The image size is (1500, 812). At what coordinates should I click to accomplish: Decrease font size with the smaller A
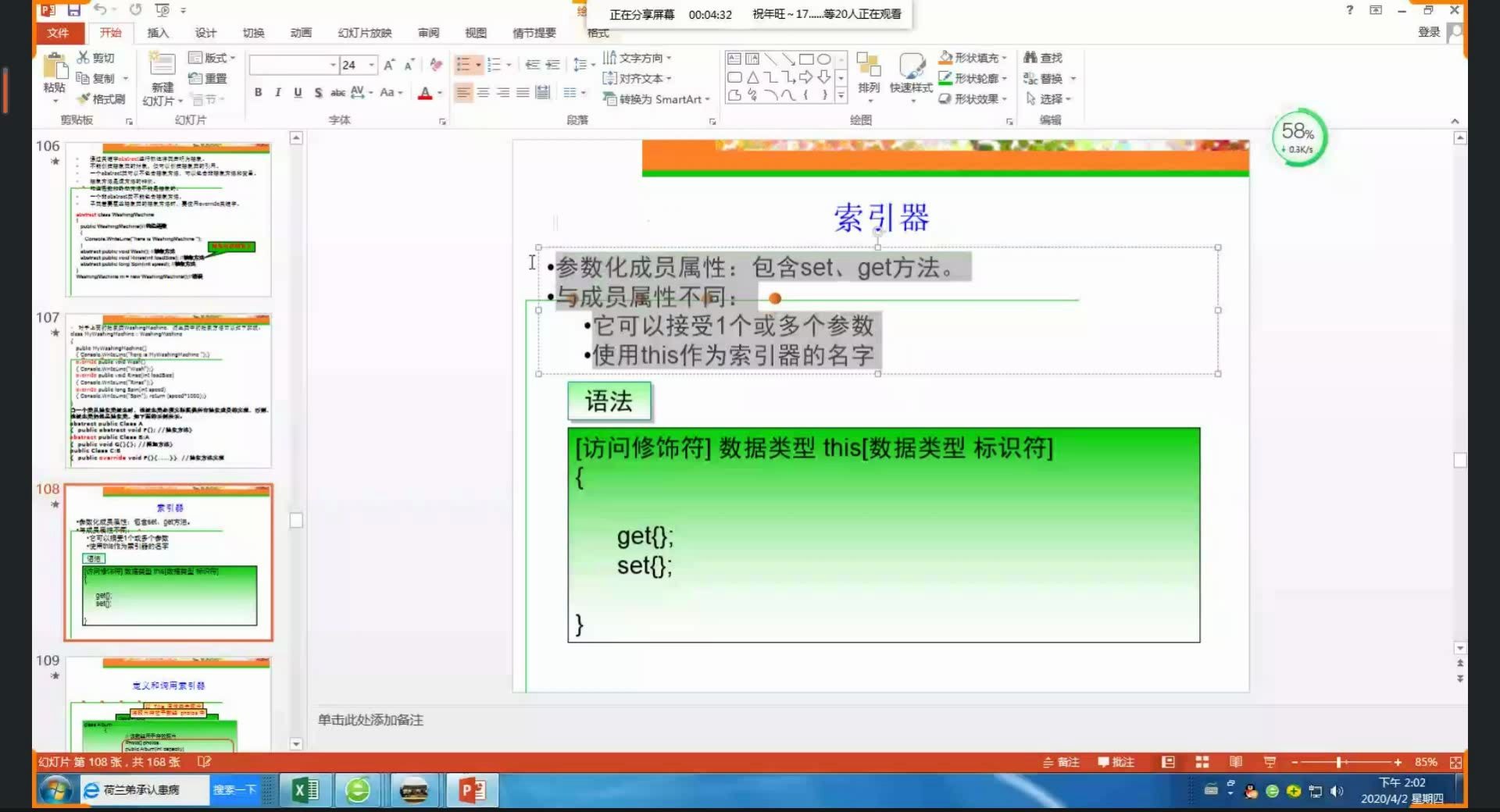pyautogui.click(x=408, y=65)
